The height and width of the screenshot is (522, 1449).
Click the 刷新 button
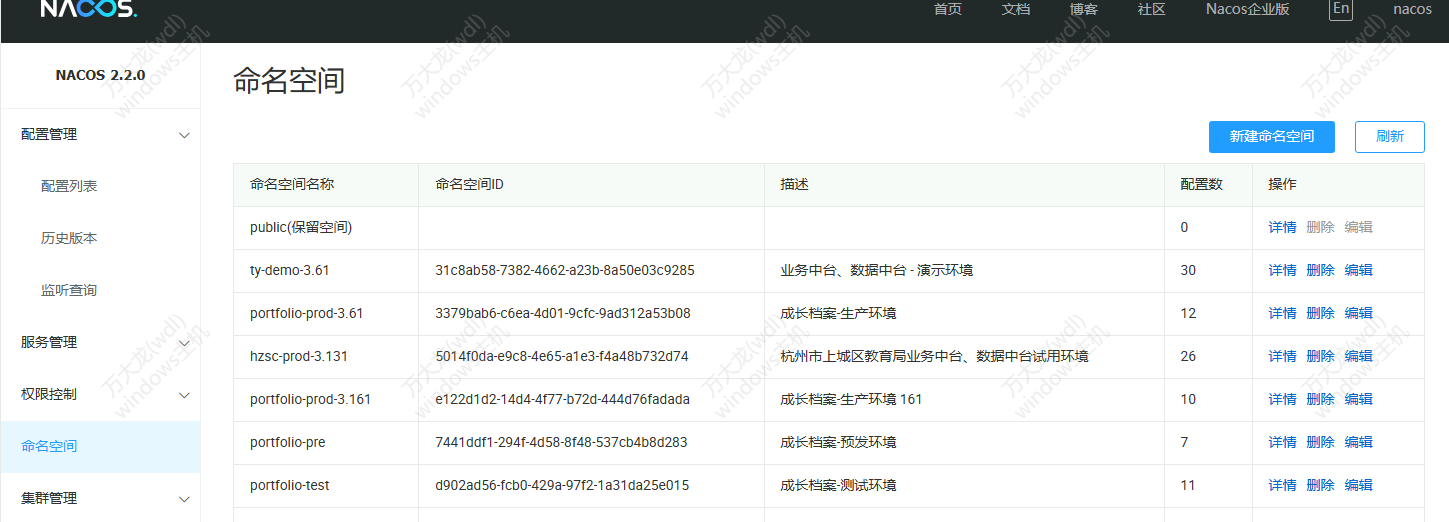point(1389,137)
